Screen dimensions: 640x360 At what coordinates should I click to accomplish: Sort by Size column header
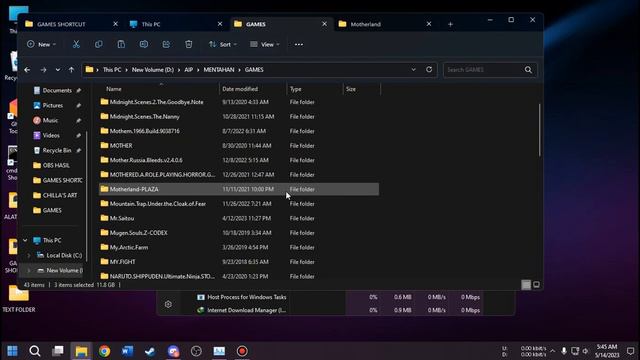351,89
